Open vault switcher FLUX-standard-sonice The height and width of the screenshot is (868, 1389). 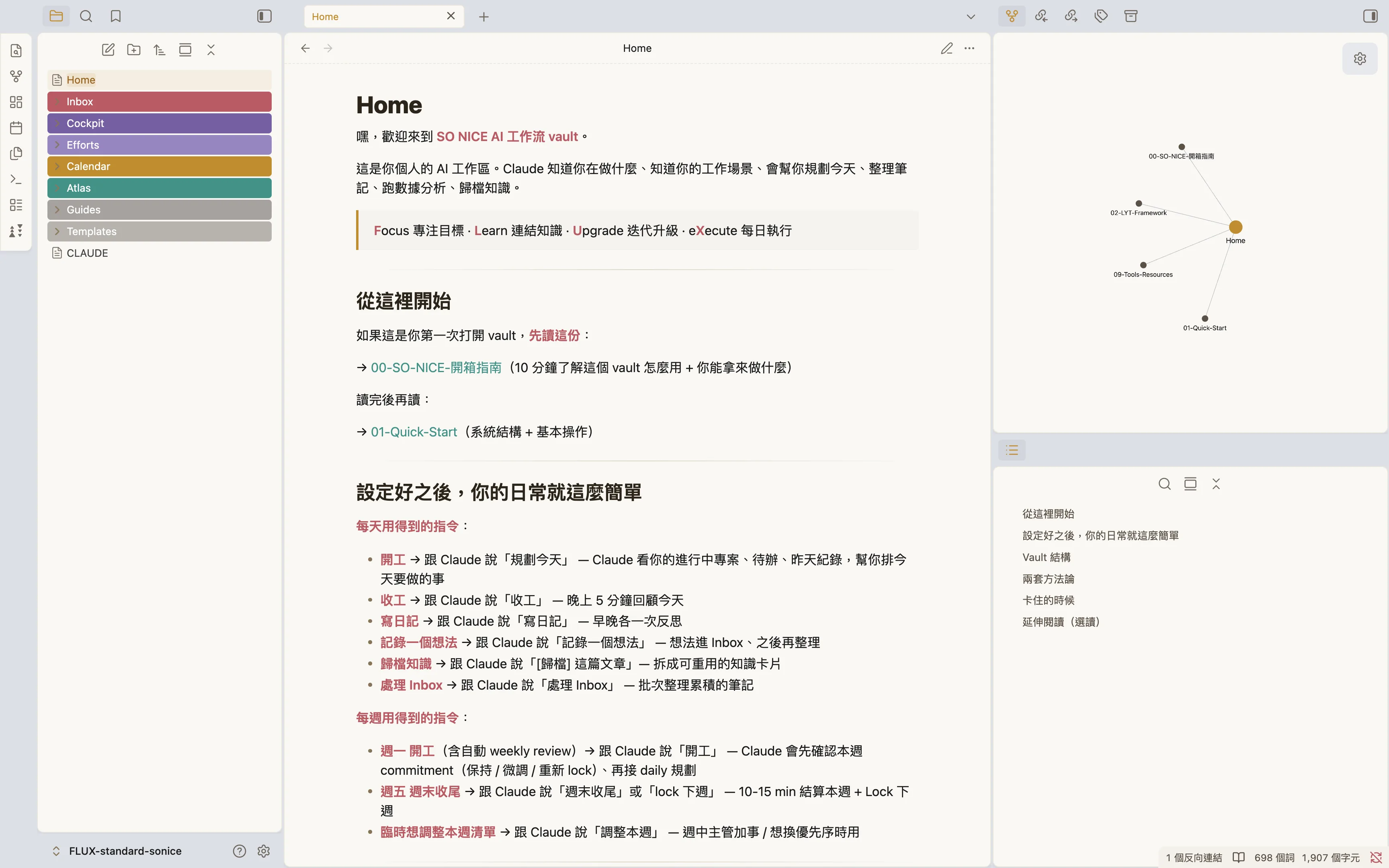118,851
